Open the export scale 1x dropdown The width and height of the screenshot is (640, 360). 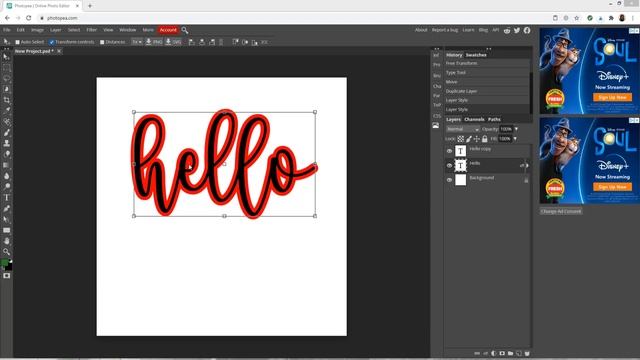137,42
